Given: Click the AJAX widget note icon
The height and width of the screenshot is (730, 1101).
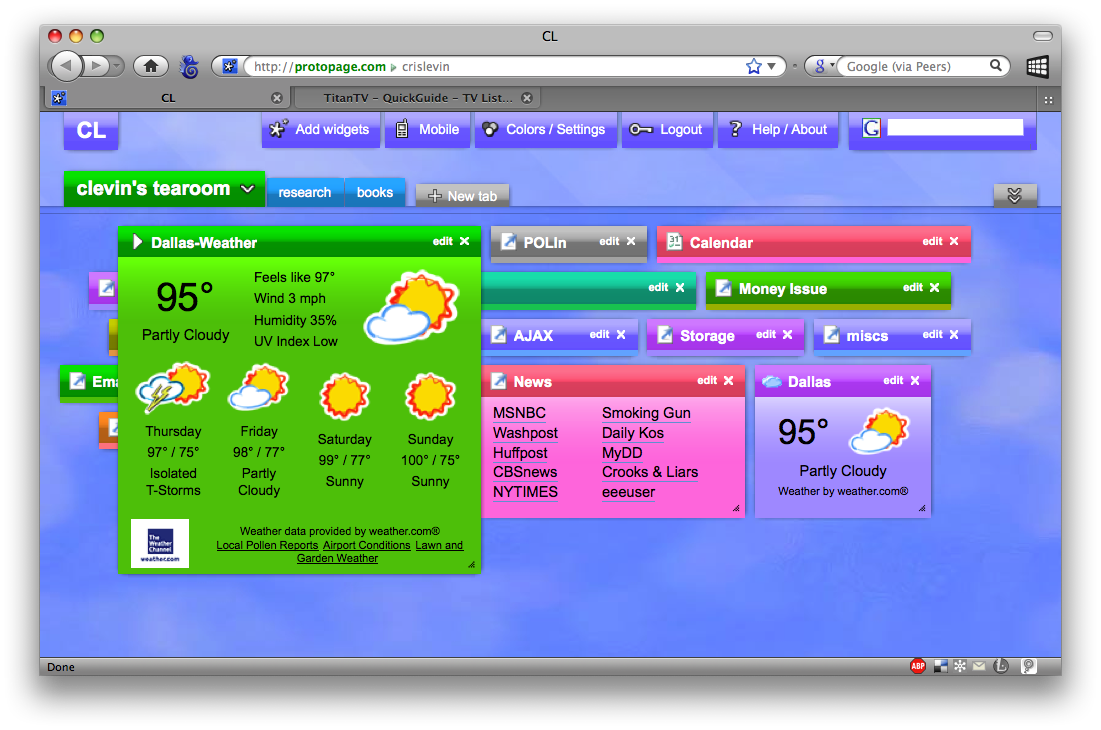Looking at the screenshot, I should [499, 335].
